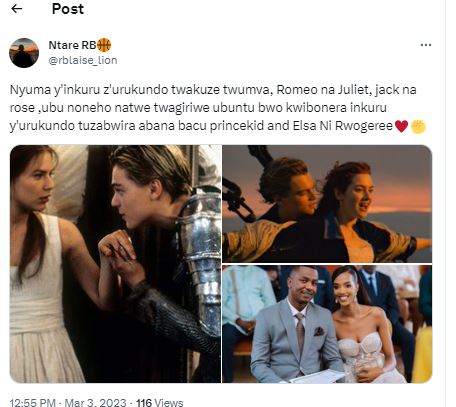Open the wedding couple photo in grey suit
The height and width of the screenshot is (407, 456).
coord(327,324)
